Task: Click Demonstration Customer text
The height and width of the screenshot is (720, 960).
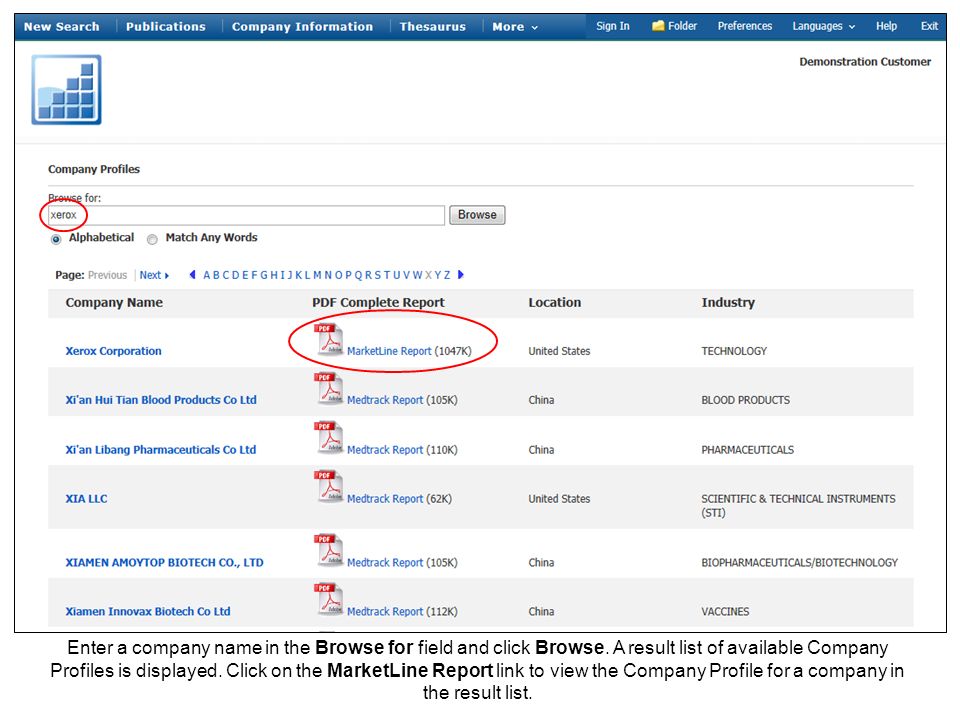Action: (x=865, y=62)
